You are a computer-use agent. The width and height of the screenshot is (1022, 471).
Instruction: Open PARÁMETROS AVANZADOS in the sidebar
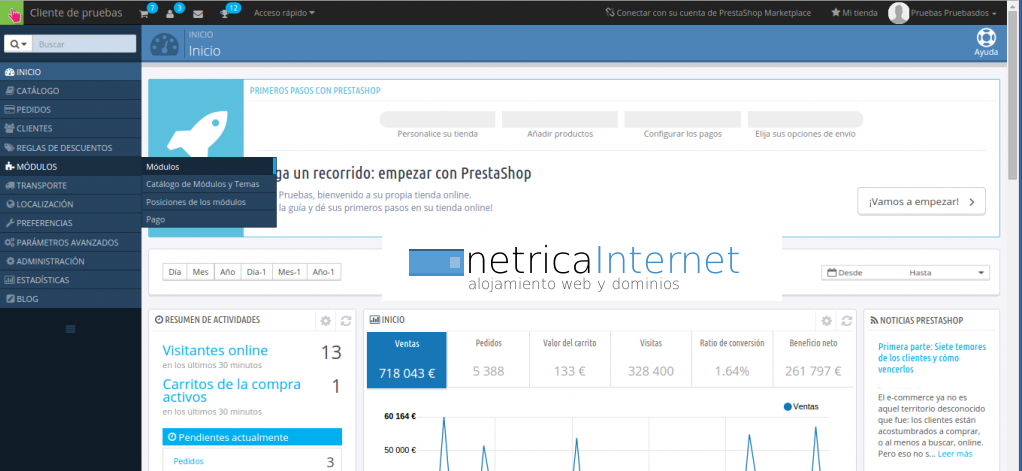coord(70,242)
